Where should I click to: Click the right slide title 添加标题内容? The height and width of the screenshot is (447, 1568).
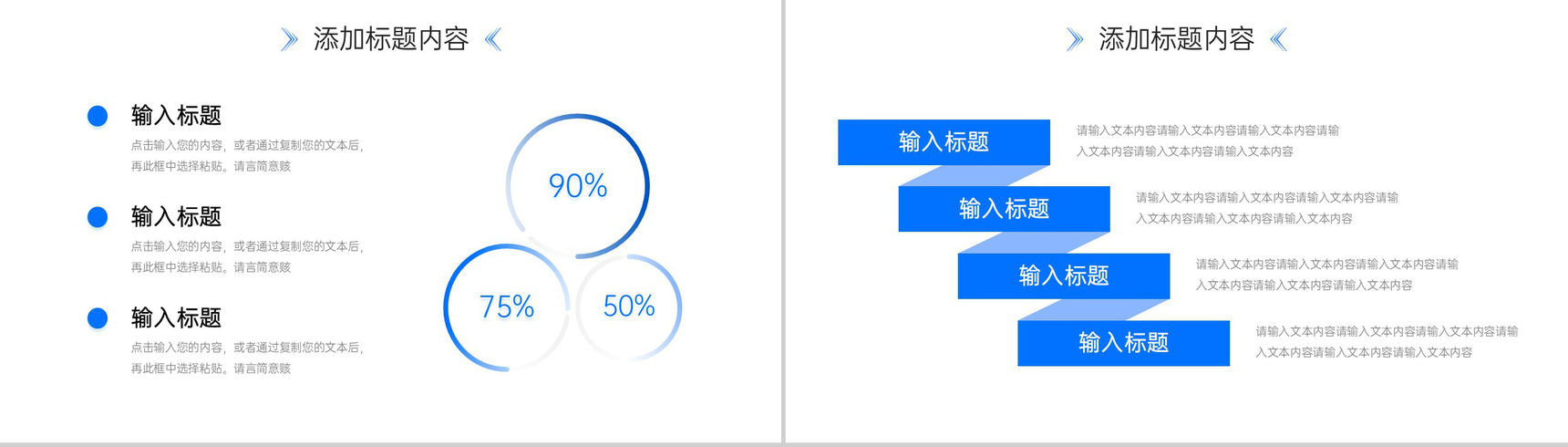tap(1177, 39)
